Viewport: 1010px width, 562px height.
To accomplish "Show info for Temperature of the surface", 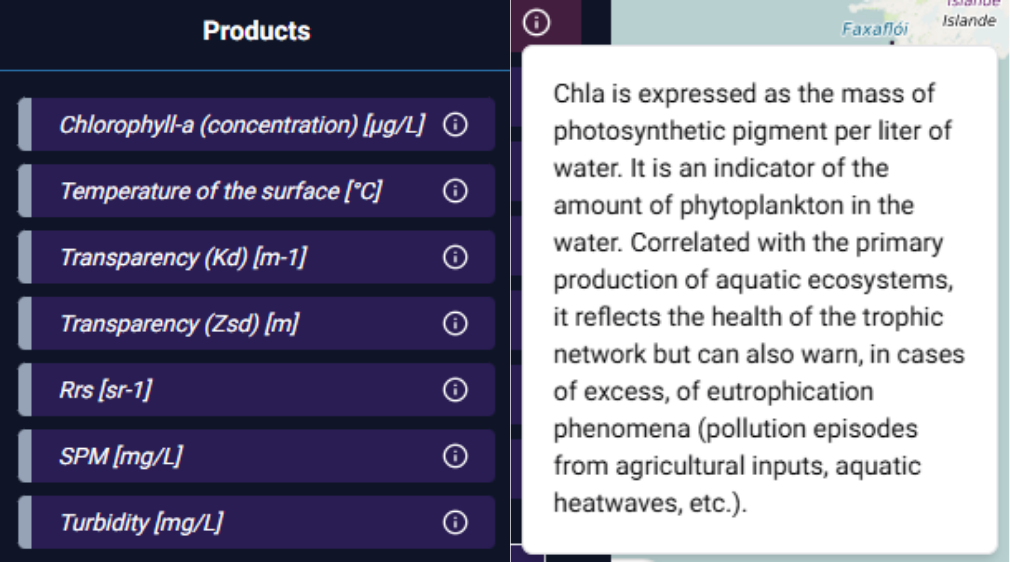I will pyautogui.click(x=455, y=191).
